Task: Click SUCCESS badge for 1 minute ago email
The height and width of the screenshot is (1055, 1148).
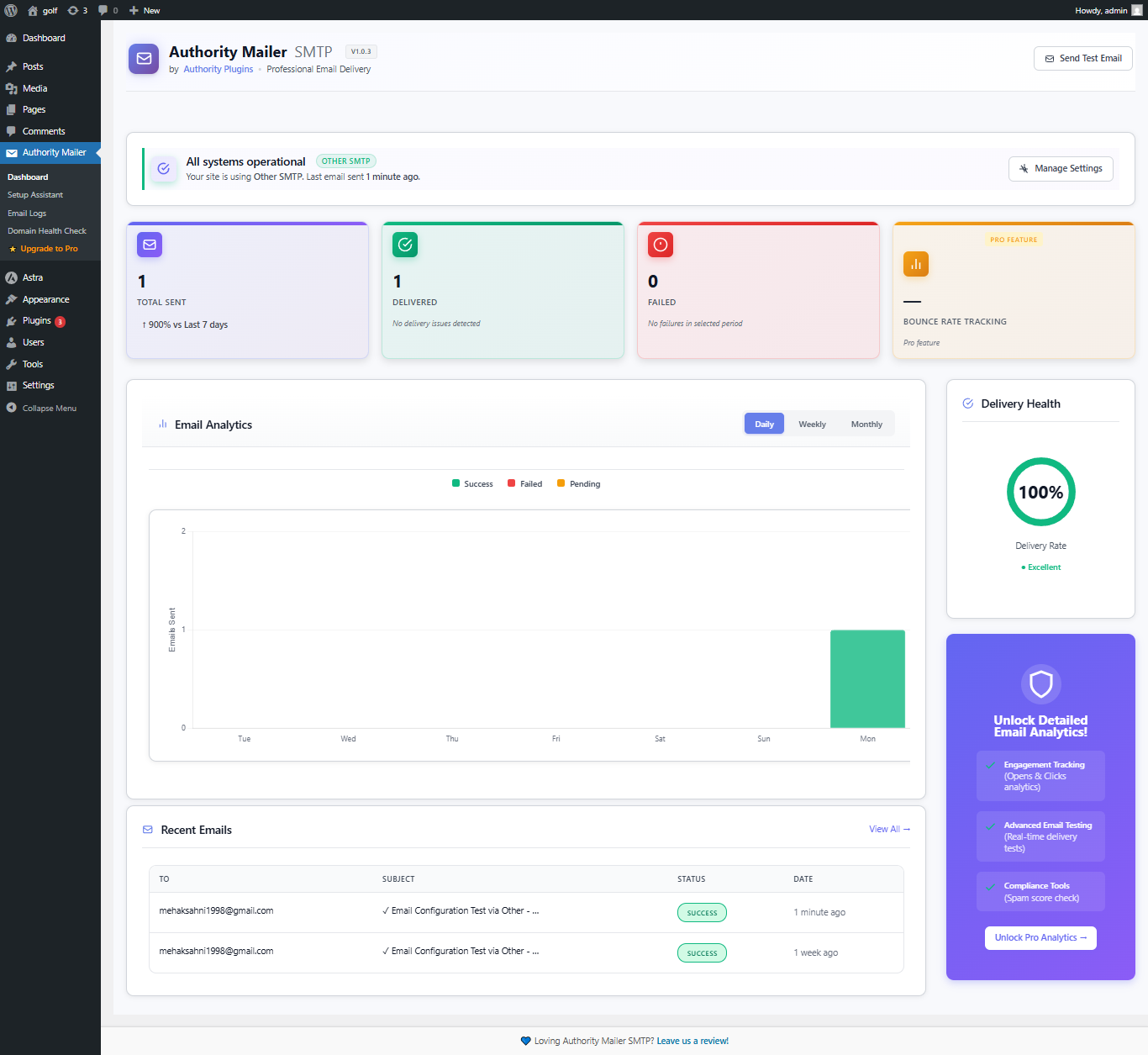Action: [x=702, y=912]
